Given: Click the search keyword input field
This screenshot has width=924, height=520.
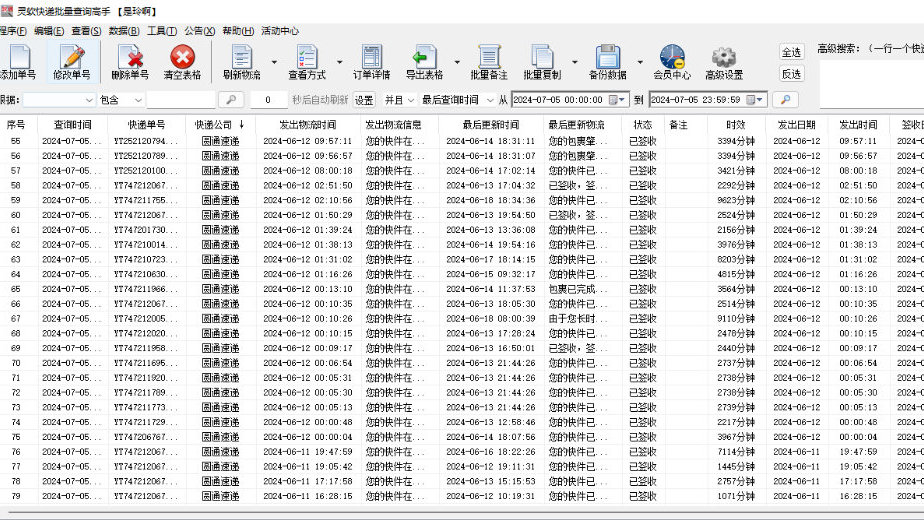Looking at the screenshot, I should (x=181, y=100).
